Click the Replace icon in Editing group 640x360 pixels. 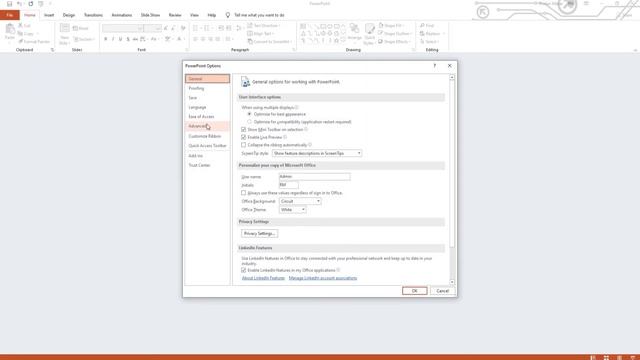pos(422,33)
